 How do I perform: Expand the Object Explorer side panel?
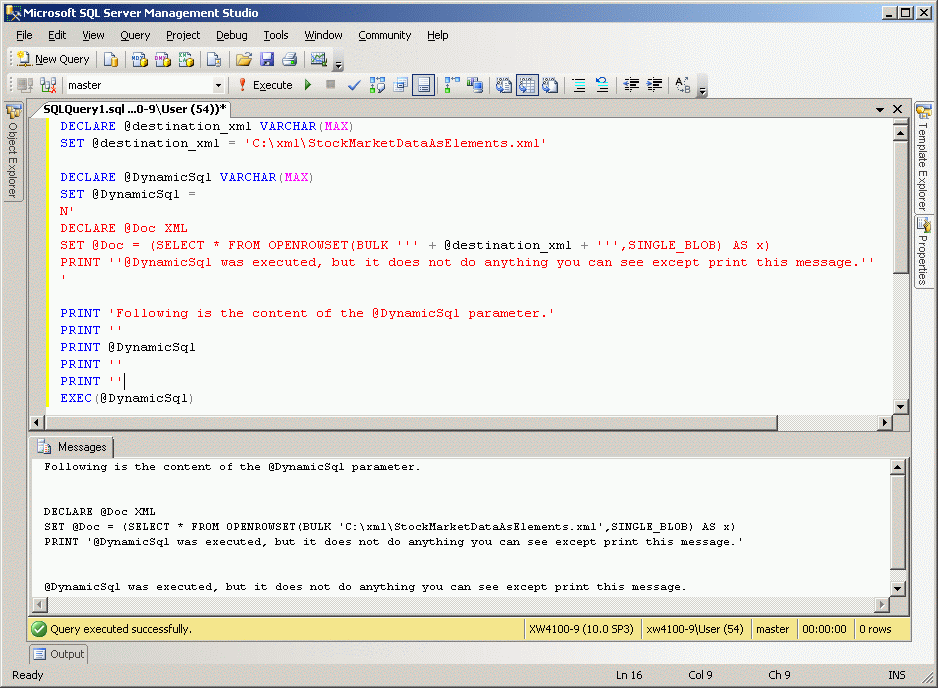(13, 150)
